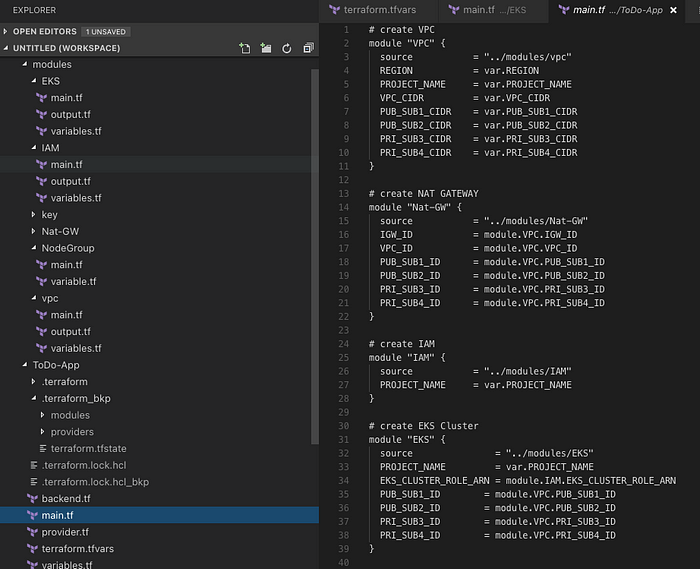700x569 pixels.
Task: Click the "../modules/IAM" source string
Action: click(528, 371)
